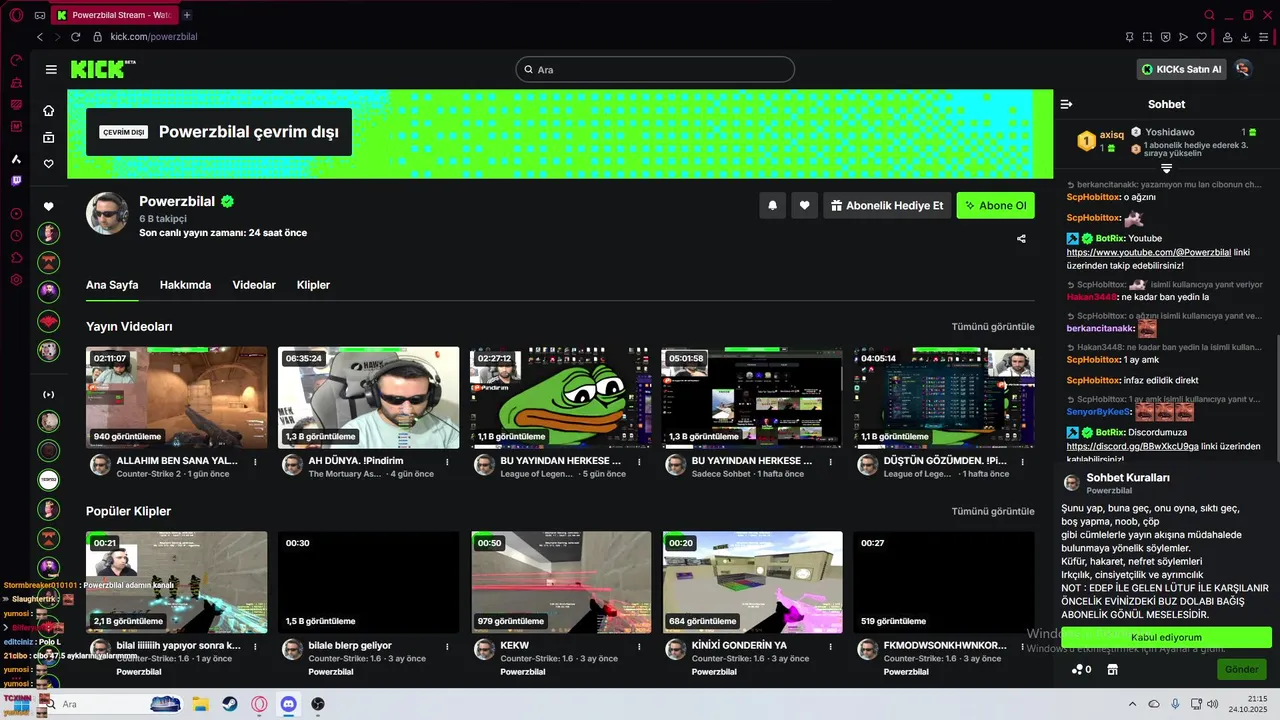Click Sohbet Kuralları heading
The image size is (1280, 720).
tap(1128, 478)
